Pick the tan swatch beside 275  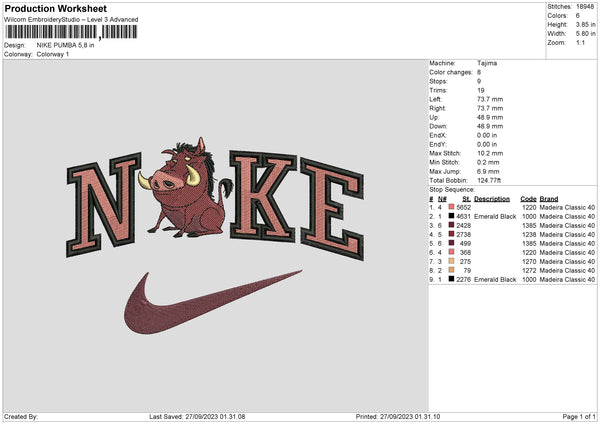[452, 261]
